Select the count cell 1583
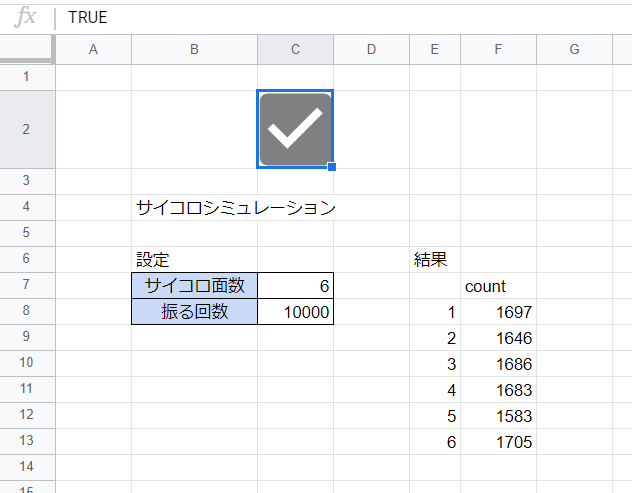The image size is (632, 493). tap(498, 415)
